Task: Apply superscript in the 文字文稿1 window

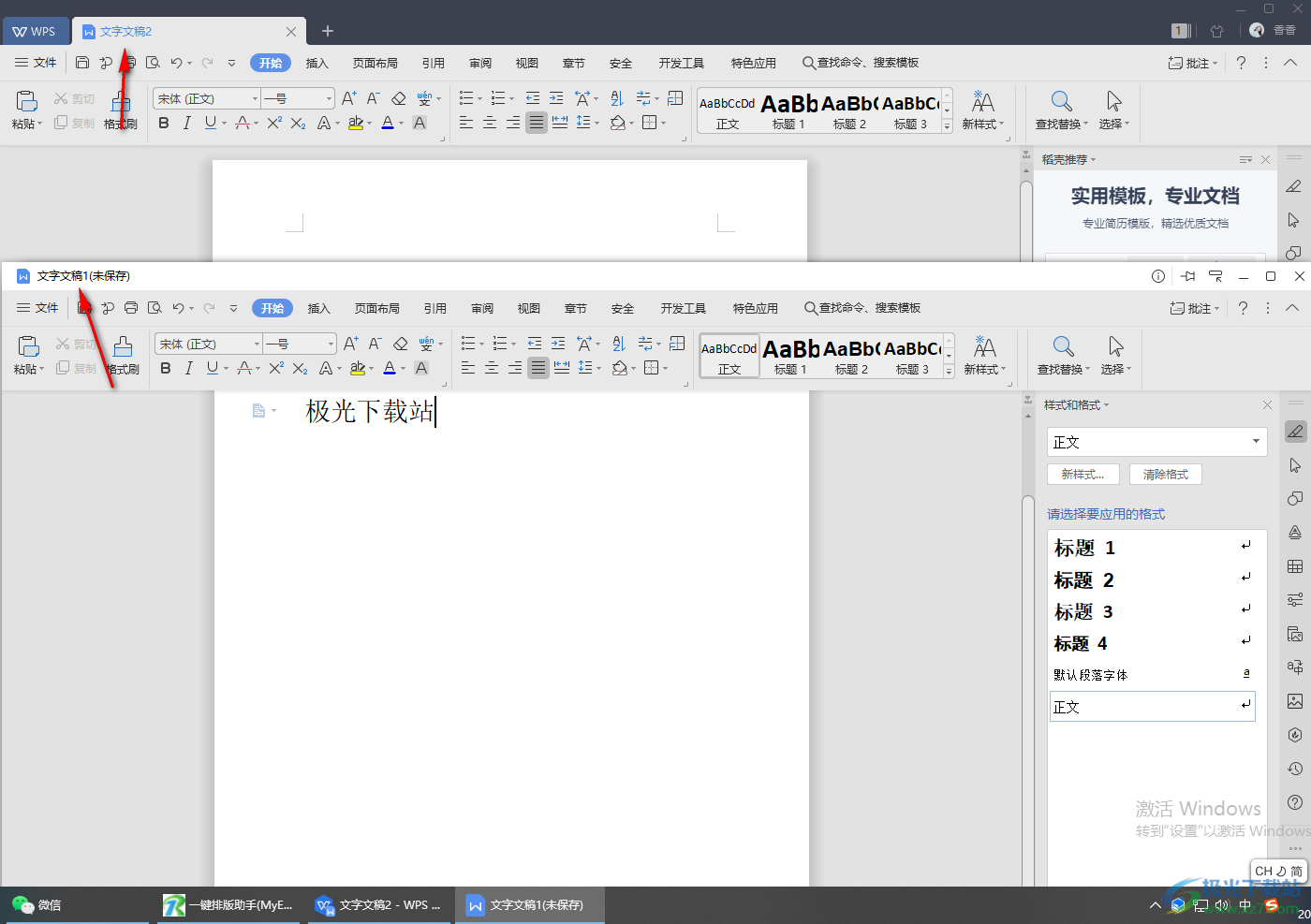Action: 275,368
